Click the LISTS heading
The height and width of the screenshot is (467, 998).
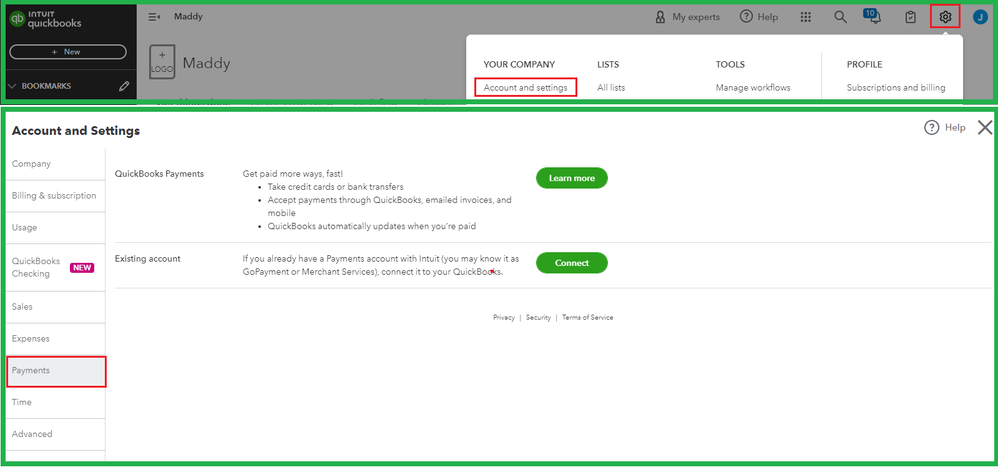coord(608,64)
